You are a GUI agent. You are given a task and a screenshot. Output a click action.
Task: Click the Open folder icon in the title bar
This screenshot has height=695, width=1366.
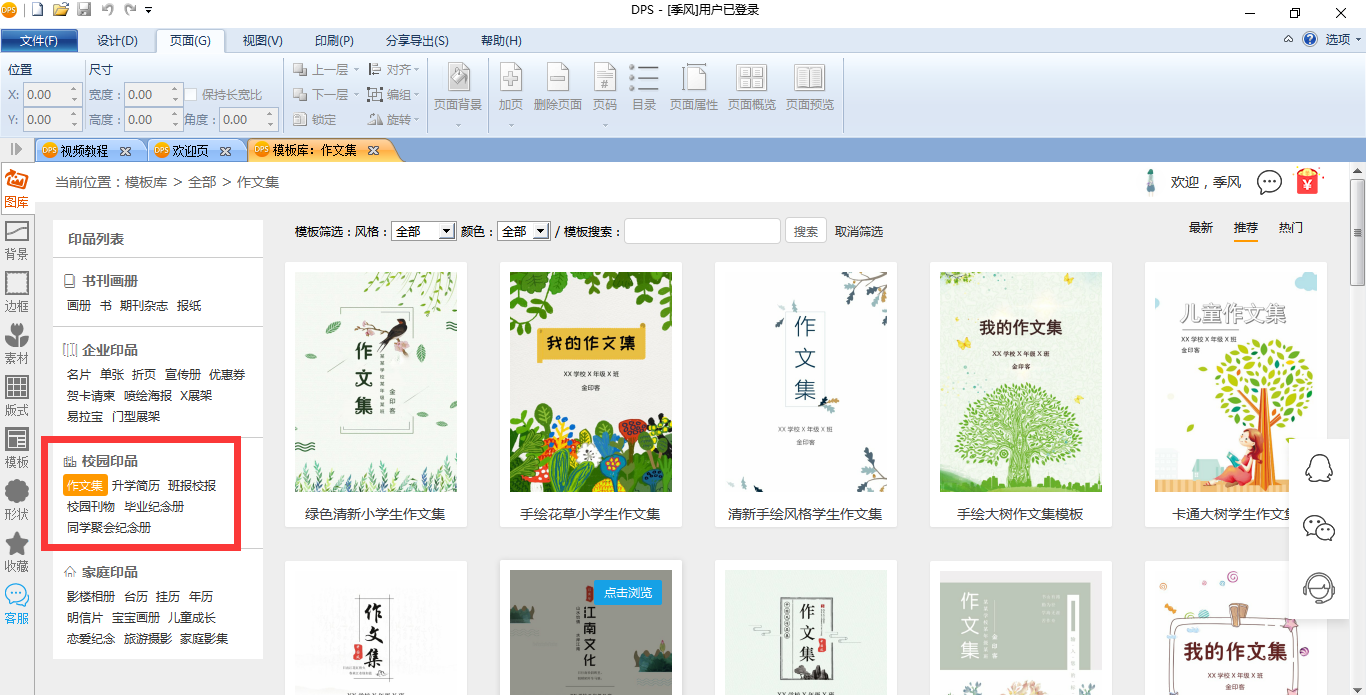[61, 10]
